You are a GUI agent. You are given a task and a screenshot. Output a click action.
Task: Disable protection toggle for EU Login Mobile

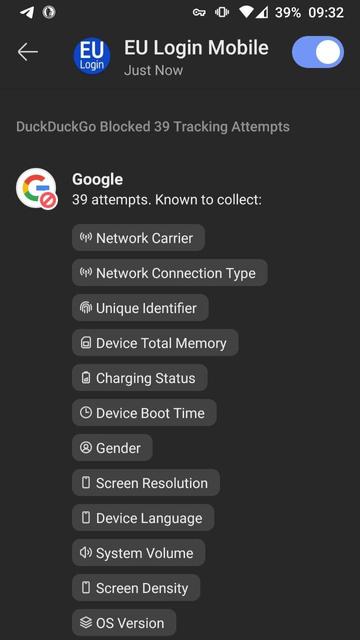[318, 52]
